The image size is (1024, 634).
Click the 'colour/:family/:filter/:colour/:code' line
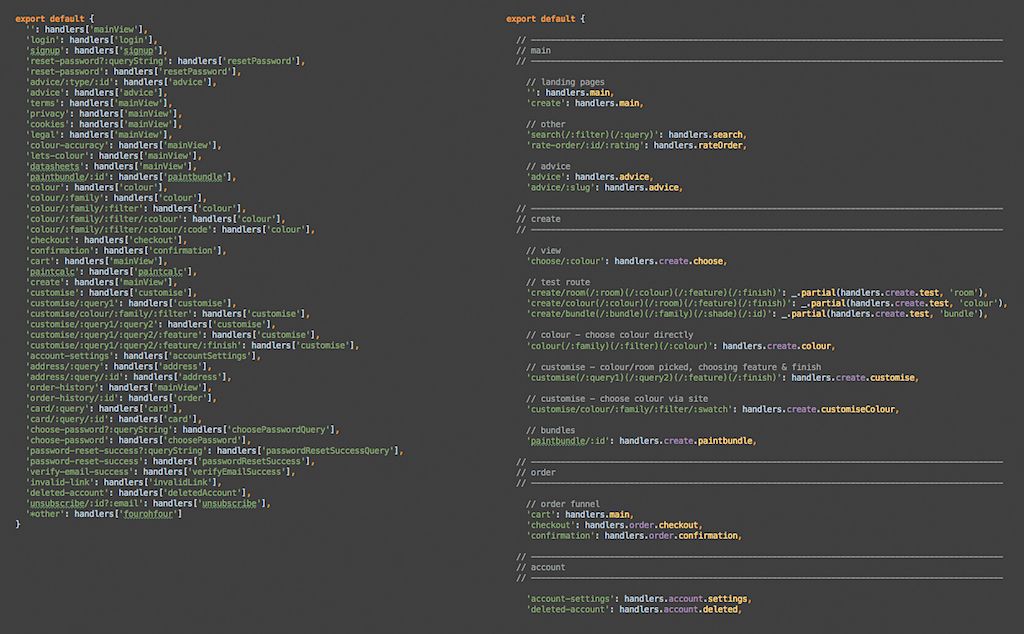click(x=170, y=229)
